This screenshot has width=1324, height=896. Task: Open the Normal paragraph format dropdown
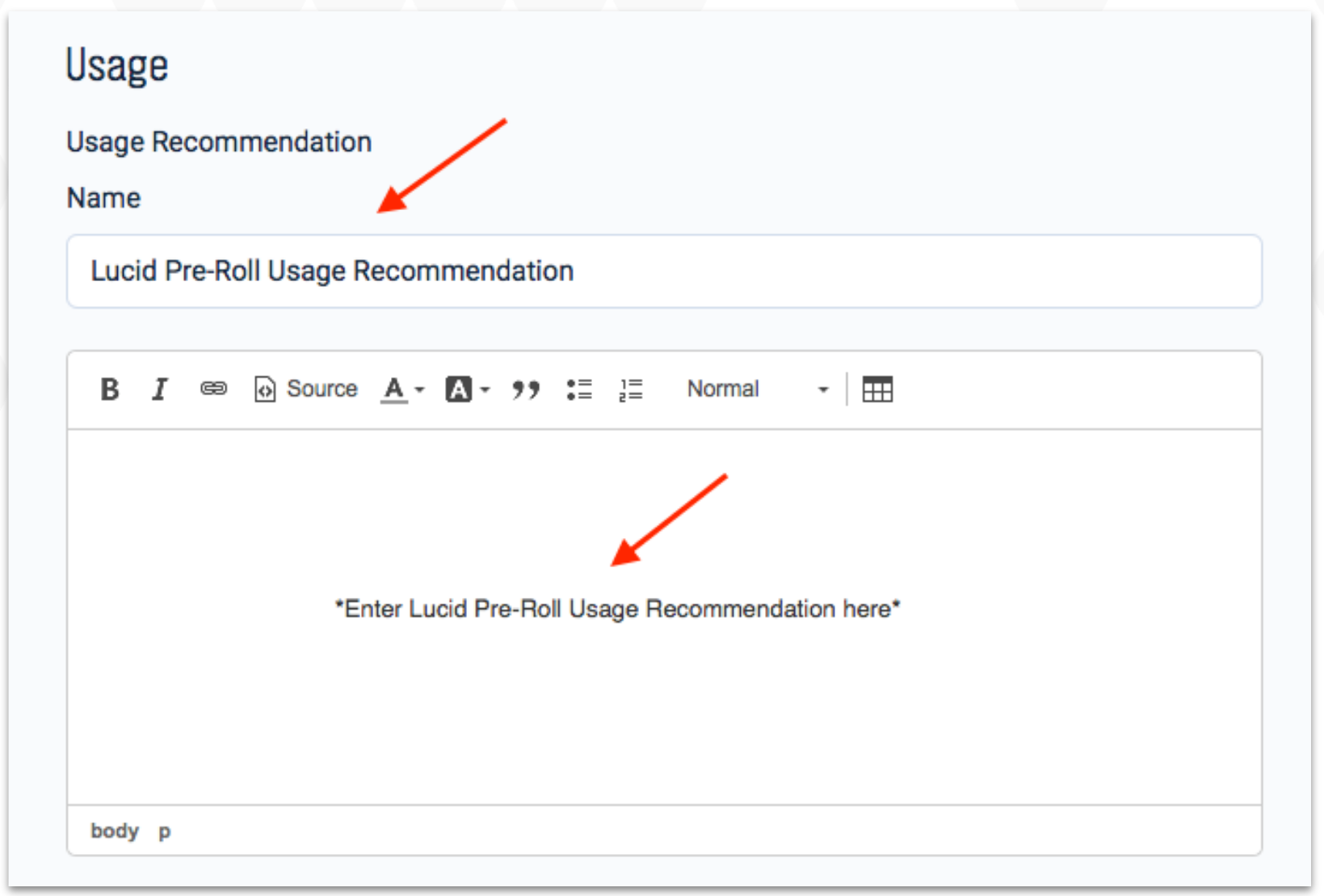(757, 389)
